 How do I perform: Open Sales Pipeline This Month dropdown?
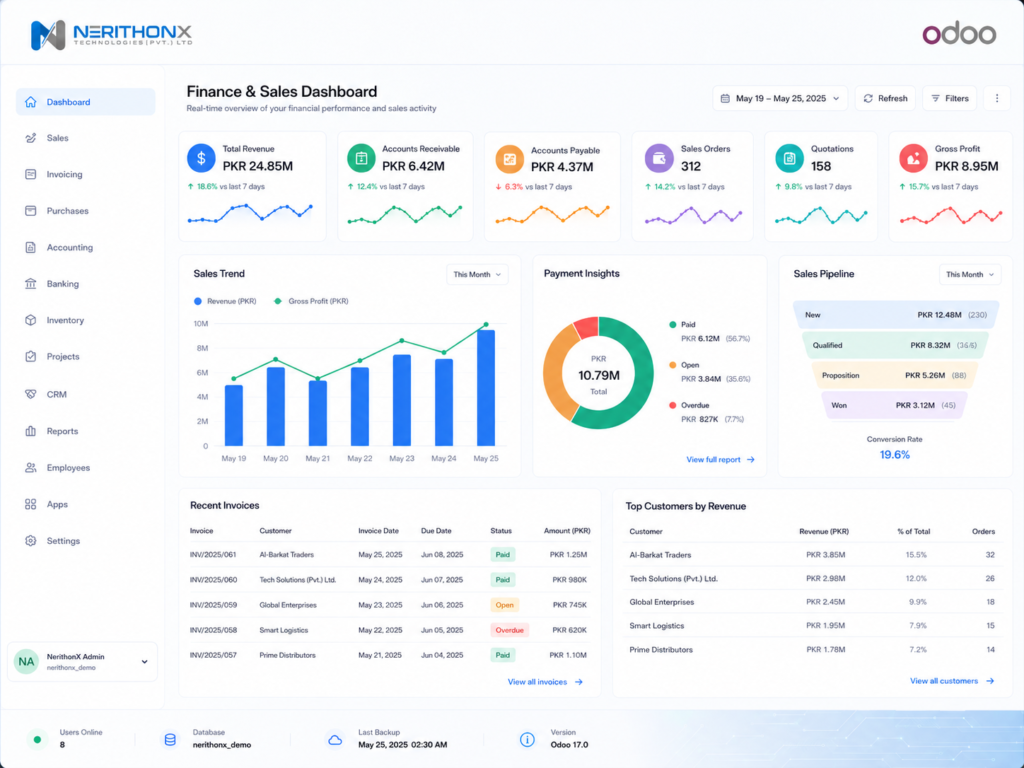pyautogui.click(x=969, y=274)
